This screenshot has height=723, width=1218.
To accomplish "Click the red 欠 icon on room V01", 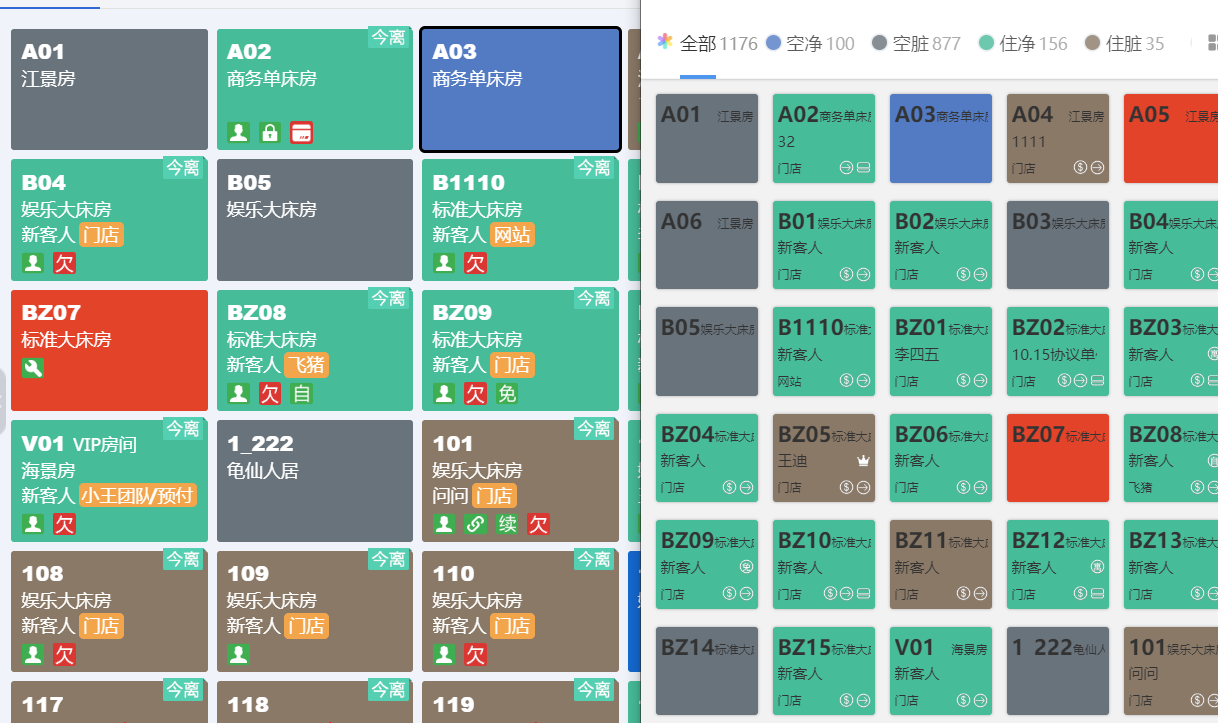I will (64, 524).
